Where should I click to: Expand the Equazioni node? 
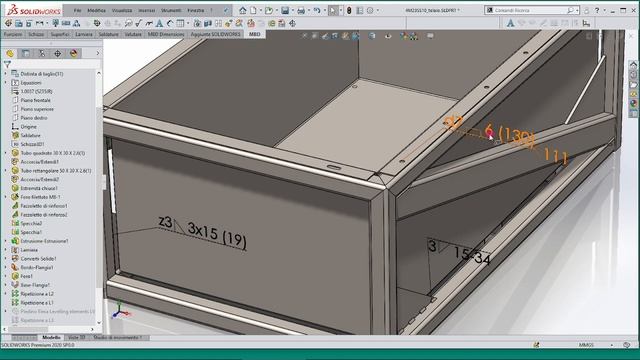click(x=5, y=82)
